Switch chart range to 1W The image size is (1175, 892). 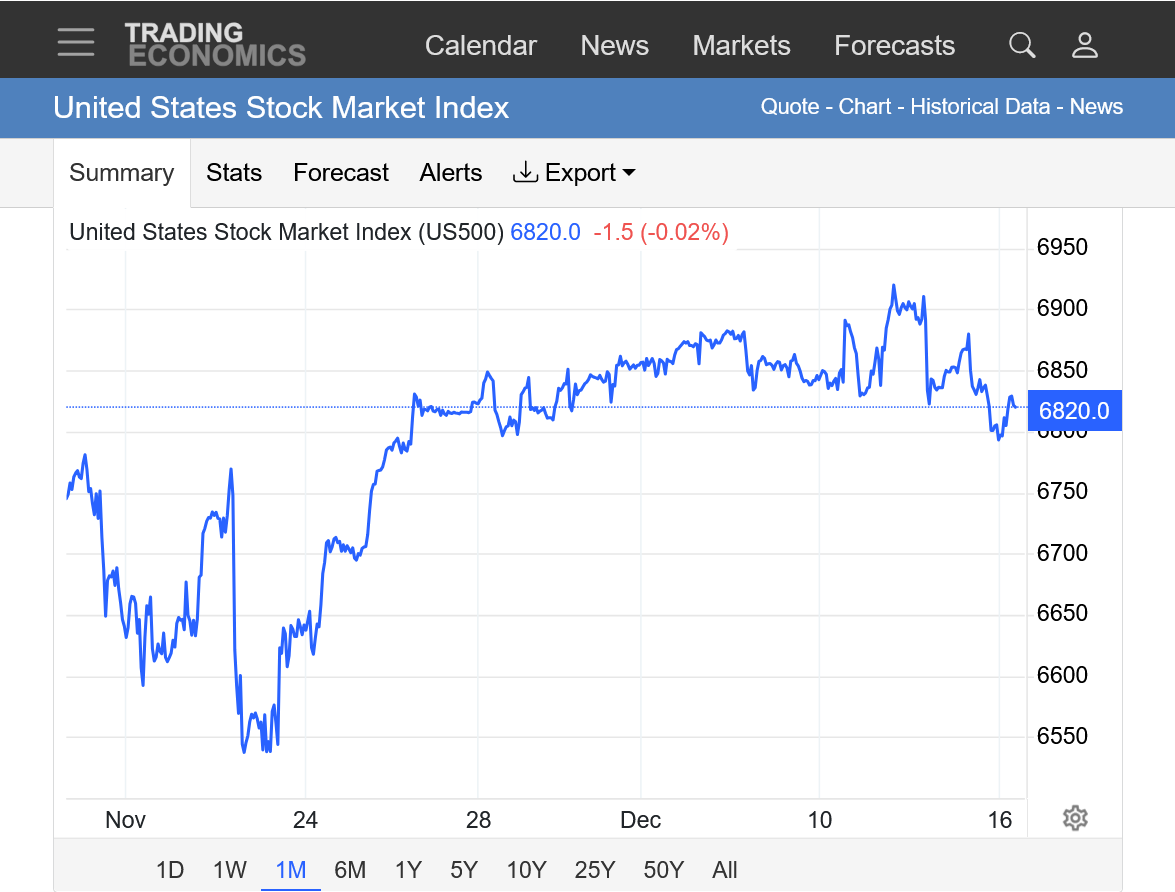click(229, 870)
